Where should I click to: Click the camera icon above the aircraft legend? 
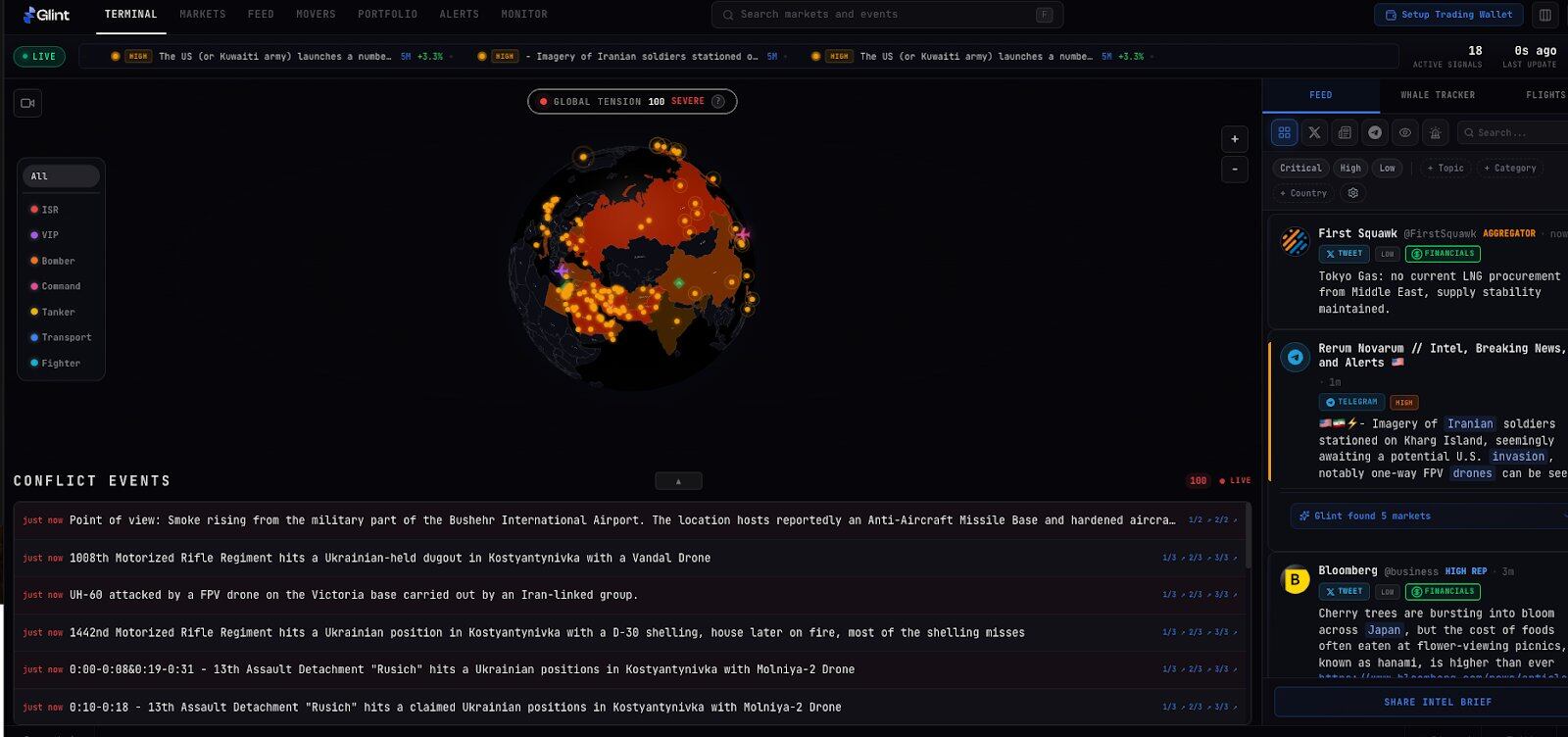point(27,103)
